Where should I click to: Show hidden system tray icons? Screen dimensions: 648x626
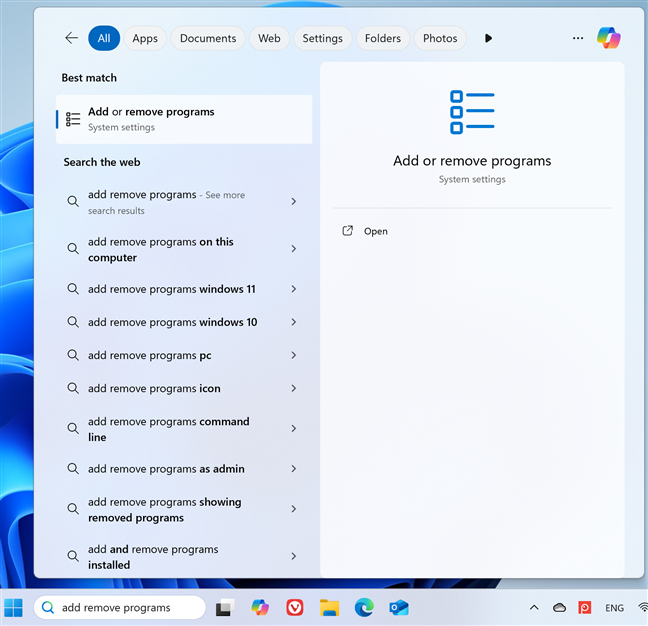click(534, 607)
